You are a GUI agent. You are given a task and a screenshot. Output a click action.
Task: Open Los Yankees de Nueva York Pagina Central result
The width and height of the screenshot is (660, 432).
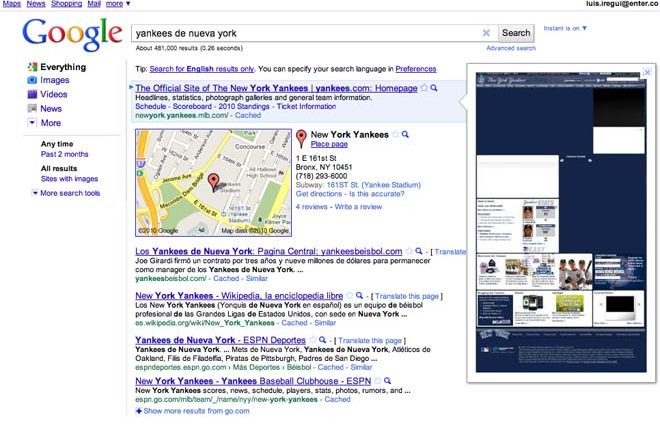click(269, 251)
